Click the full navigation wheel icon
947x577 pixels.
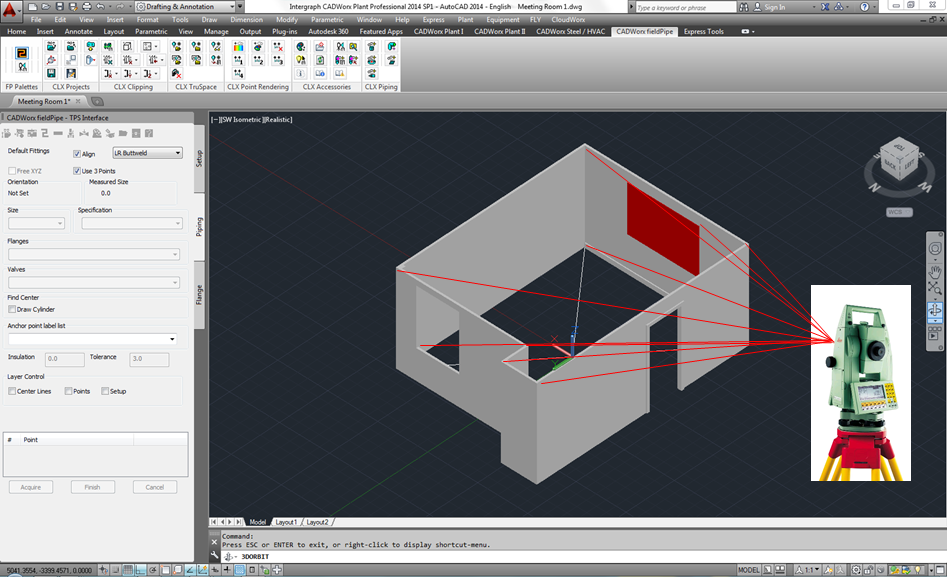pos(935,248)
